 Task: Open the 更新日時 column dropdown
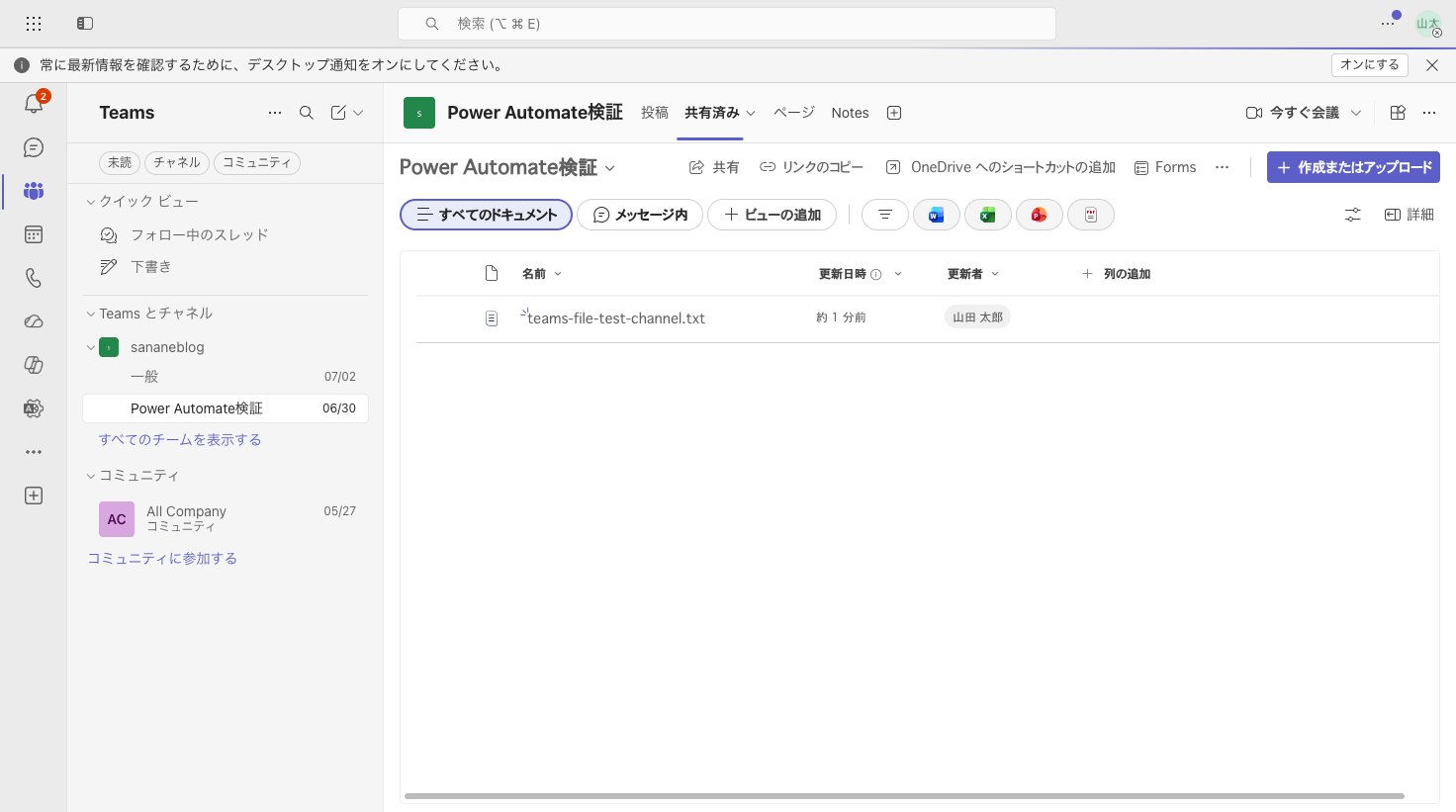pyautogui.click(x=898, y=274)
